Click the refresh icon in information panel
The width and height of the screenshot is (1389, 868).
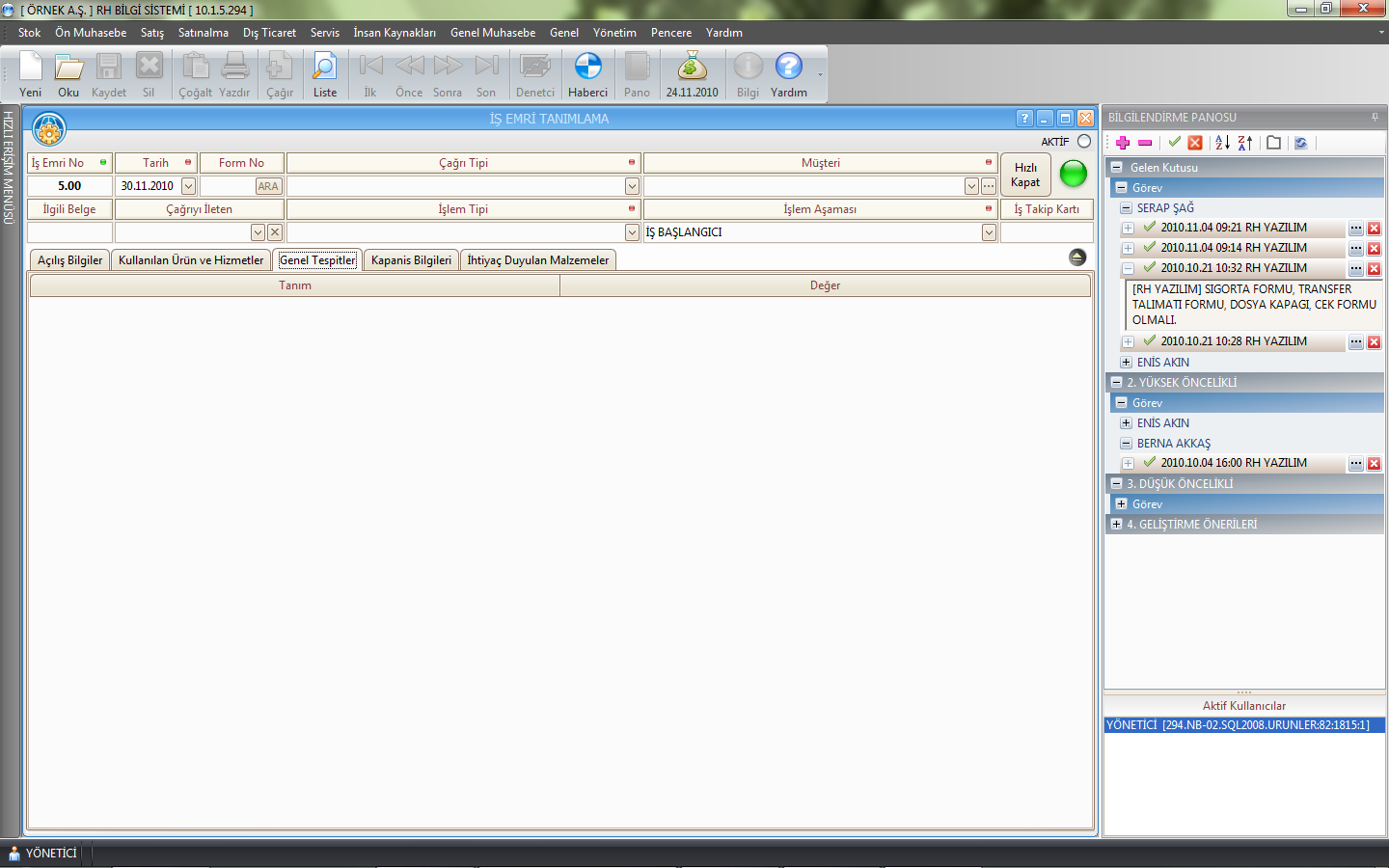click(x=1300, y=143)
